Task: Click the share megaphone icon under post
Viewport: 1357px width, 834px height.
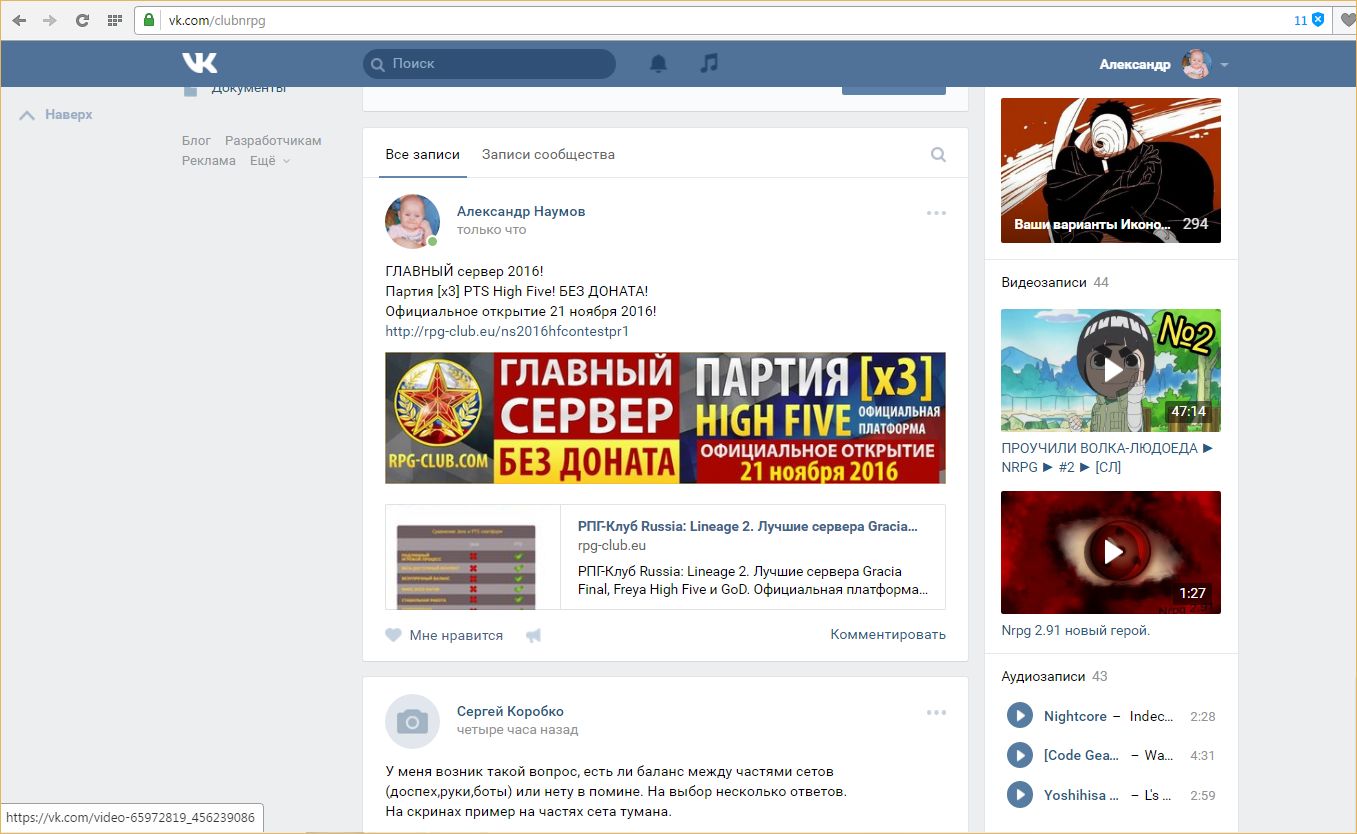Action: click(534, 635)
